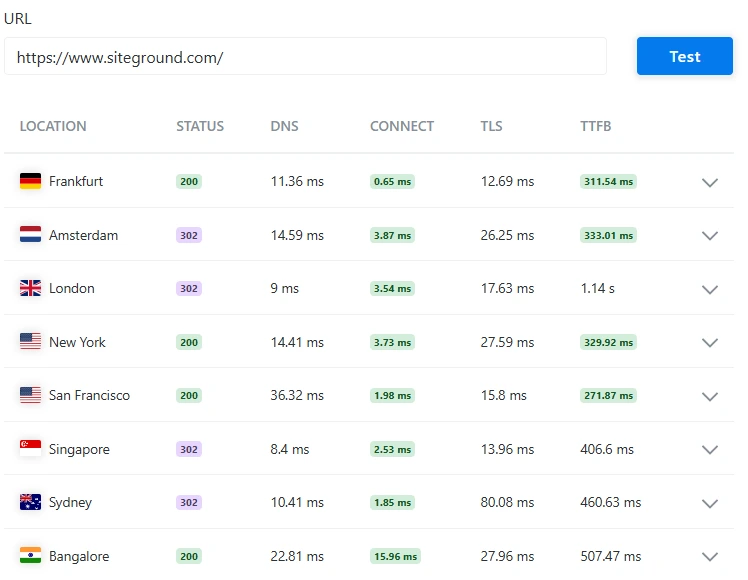Click the 0.65 ms connect badge
This screenshot has width=748, height=580.
click(x=392, y=181)
